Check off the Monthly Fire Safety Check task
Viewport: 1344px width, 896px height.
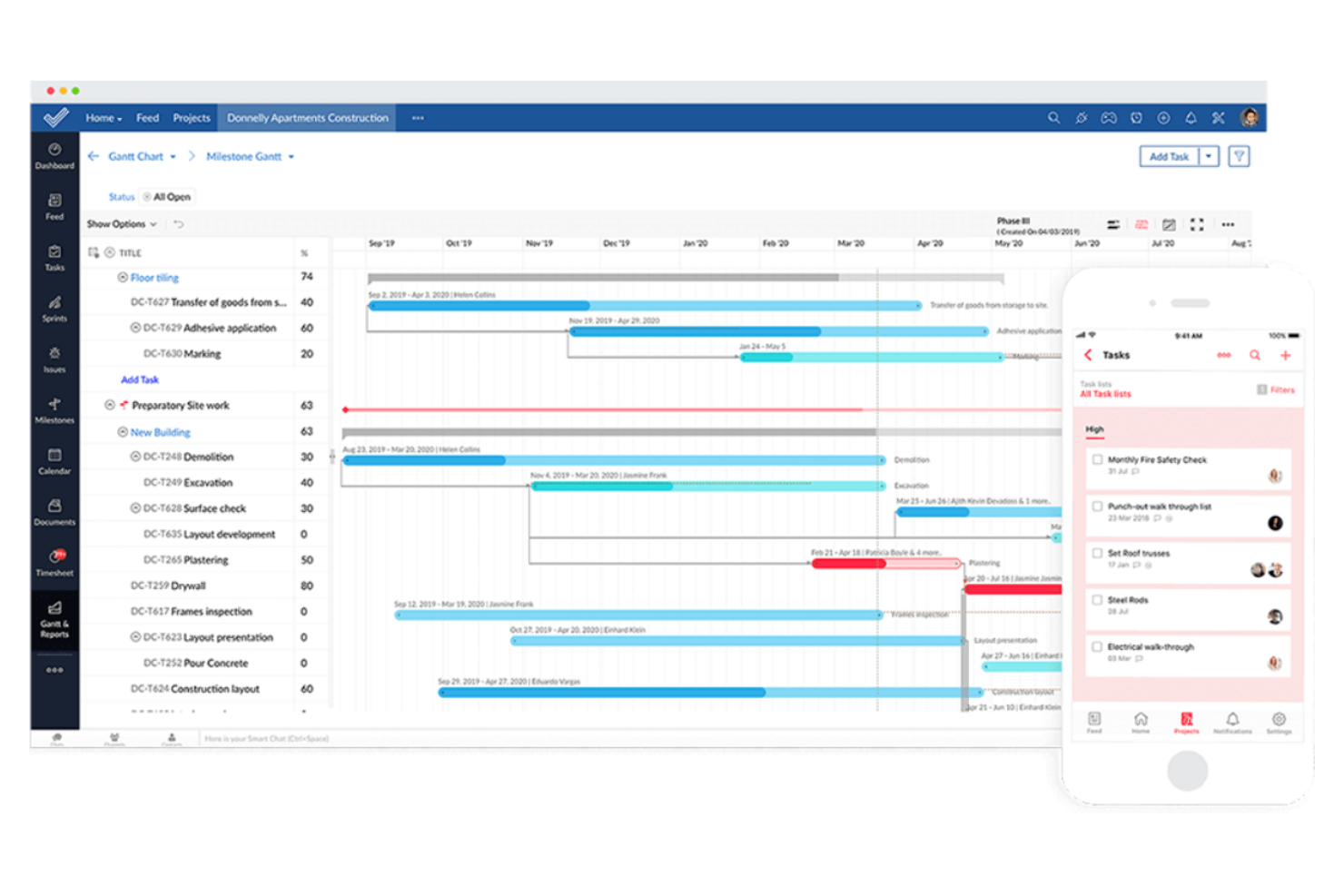(x=1097, y=459)
